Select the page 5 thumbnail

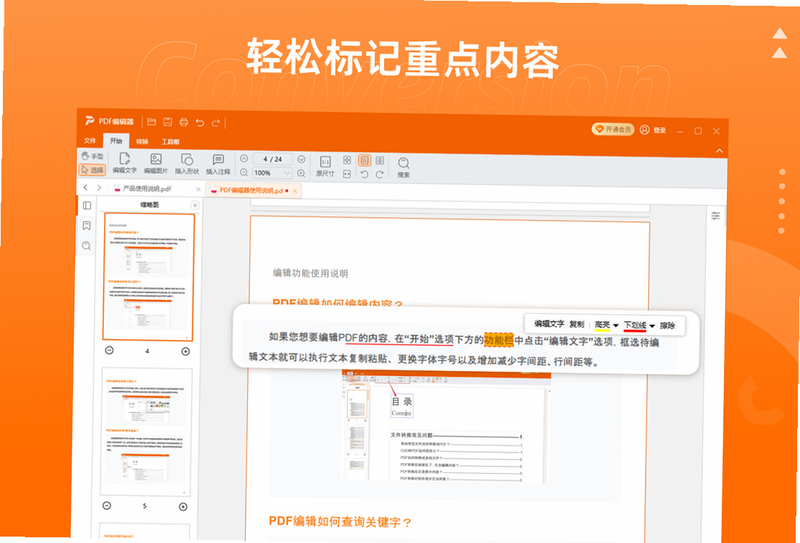click(146, 432)
